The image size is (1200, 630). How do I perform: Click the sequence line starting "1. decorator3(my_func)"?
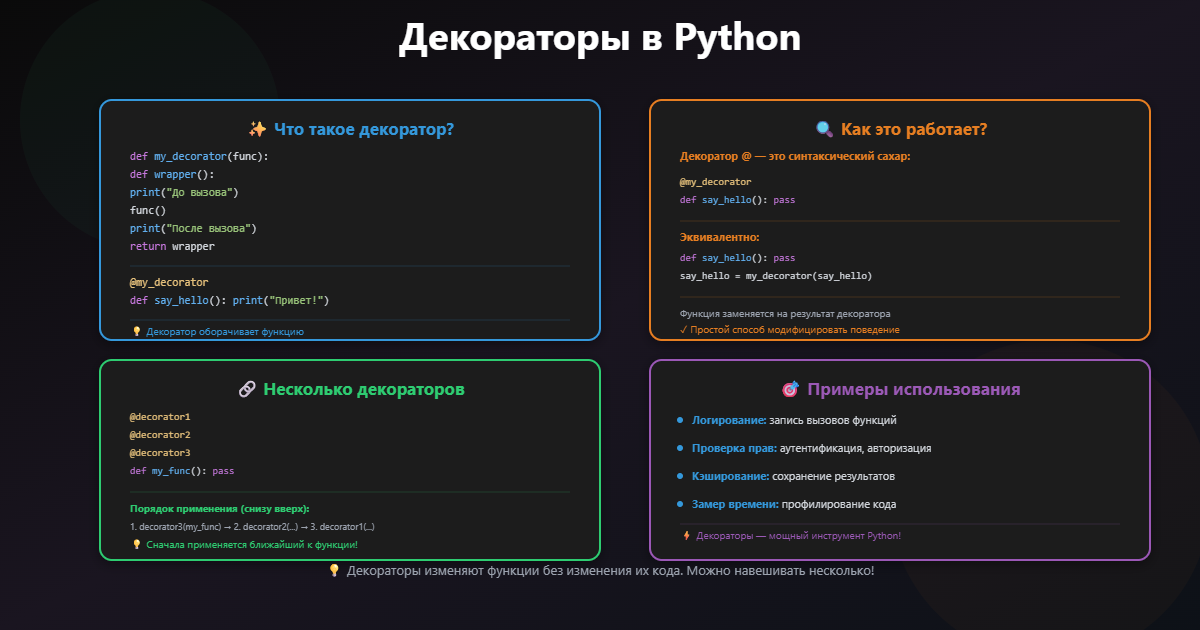pyautogui.click(x=252, y=526)
